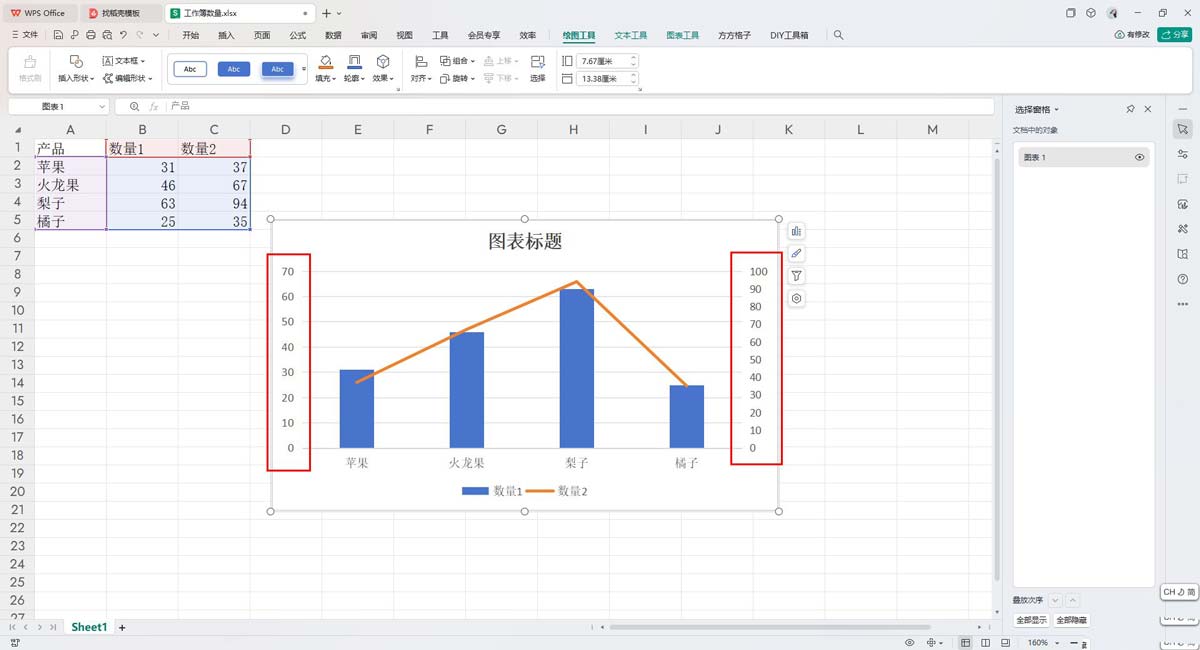The width and height of the screenshot is (1200, 650).
Task: Switch to the 图表工具 ribbon tab
Action: tap(684, 35)
